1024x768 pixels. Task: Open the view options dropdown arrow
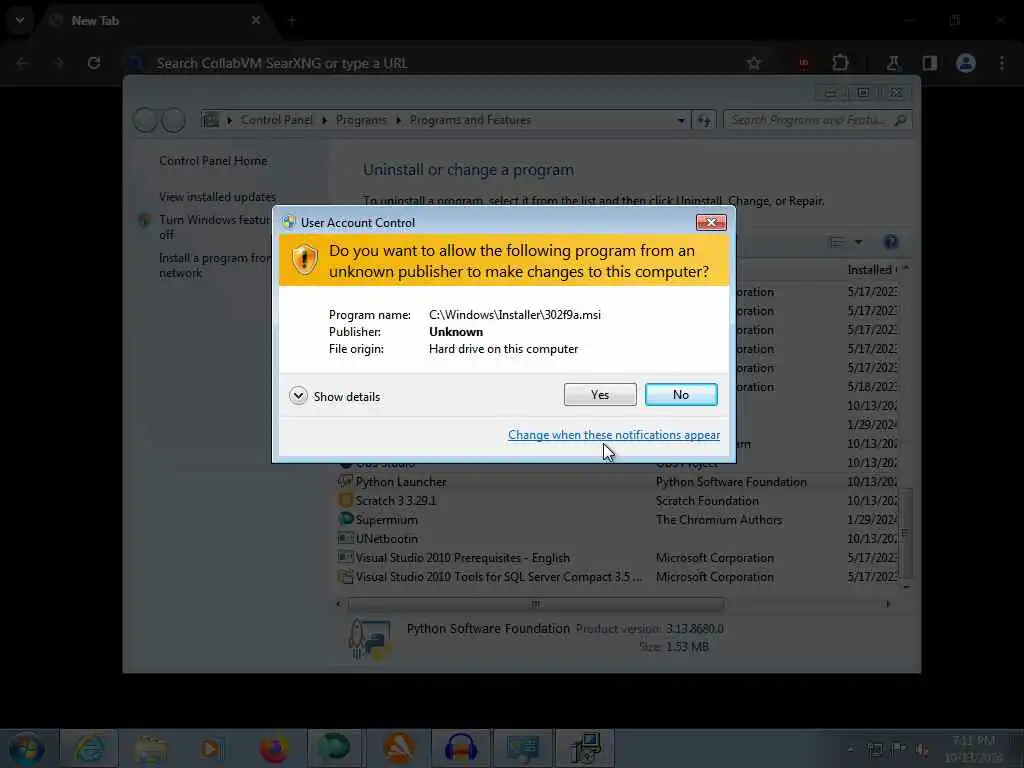tap(859, 242)
